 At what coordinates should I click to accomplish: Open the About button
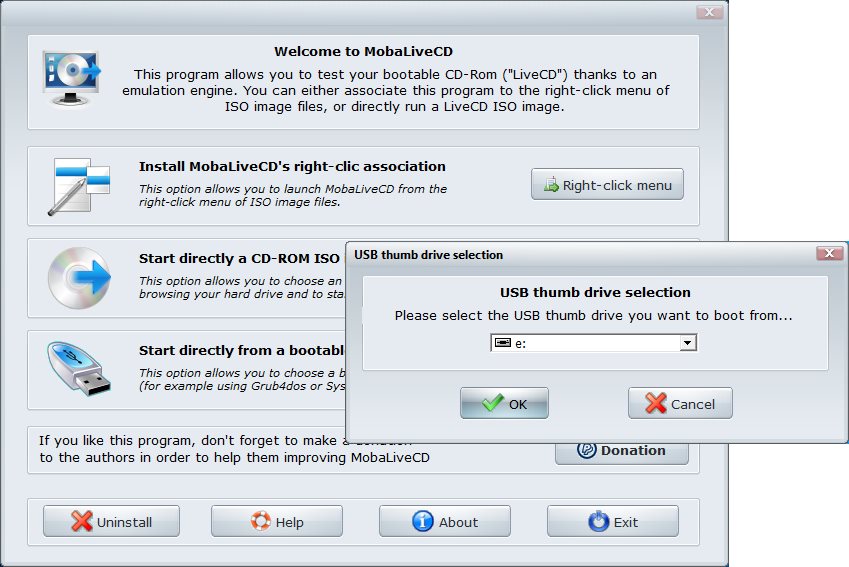pyautogui.click(x=445, y=522)
